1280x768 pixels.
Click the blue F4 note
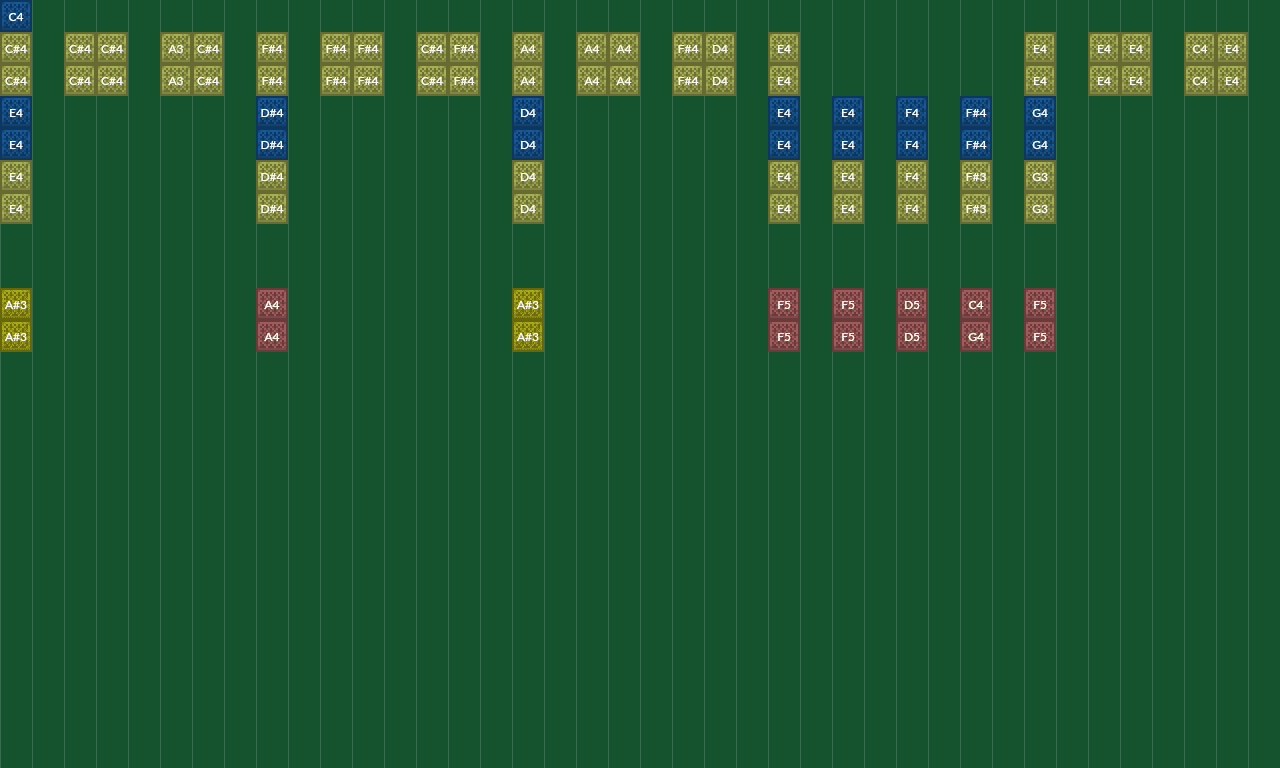click(x=911, y=113)
